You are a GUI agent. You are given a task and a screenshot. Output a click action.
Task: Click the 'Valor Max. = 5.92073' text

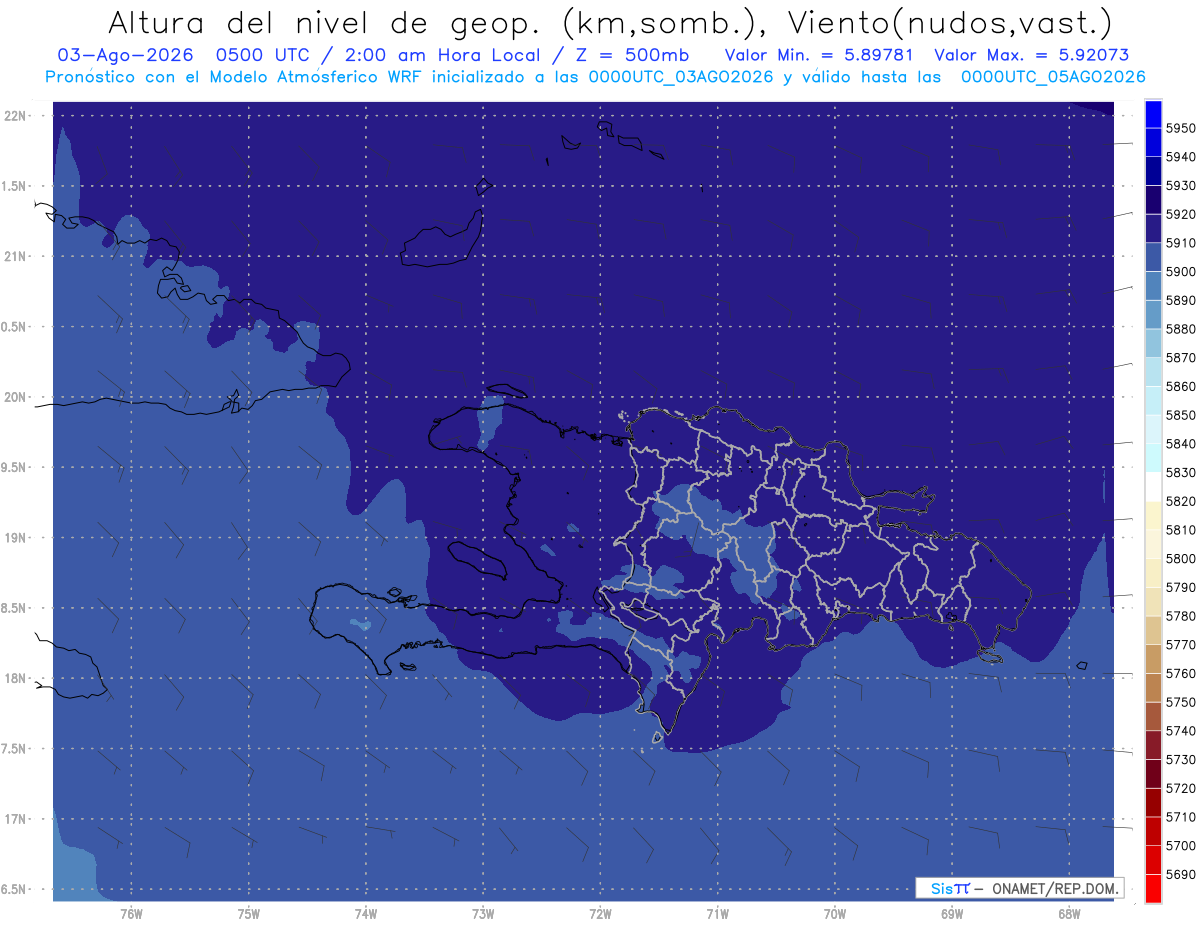click(1032, 55)
